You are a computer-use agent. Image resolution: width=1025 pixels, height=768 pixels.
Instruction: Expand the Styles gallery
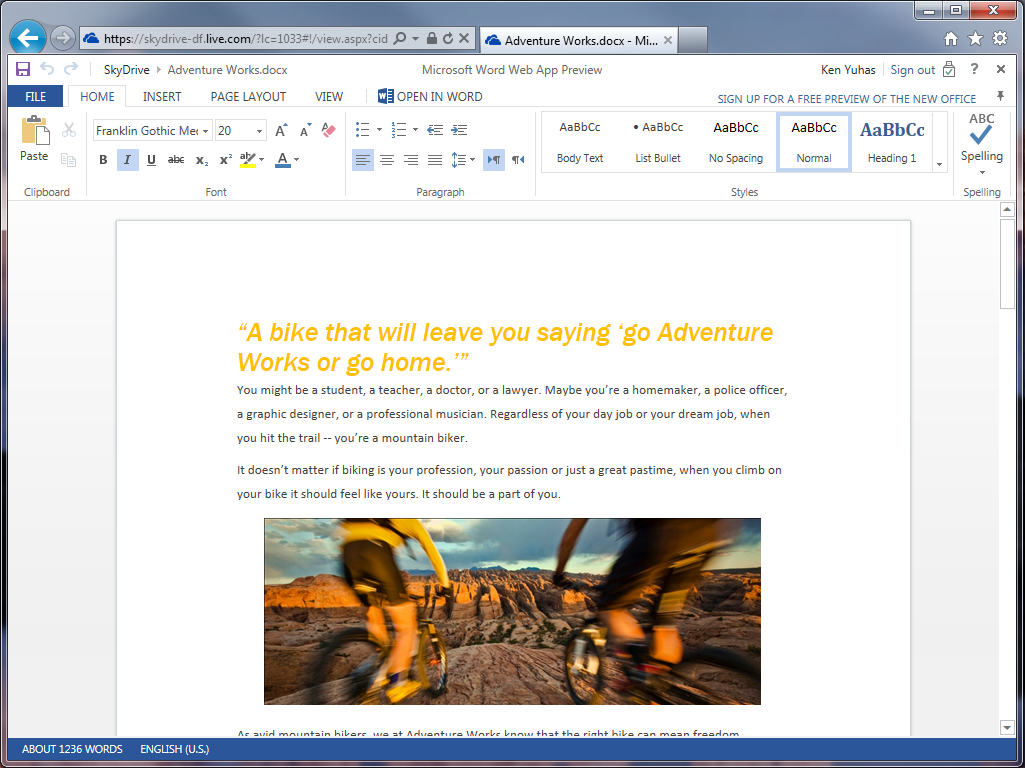coord(939,163)
